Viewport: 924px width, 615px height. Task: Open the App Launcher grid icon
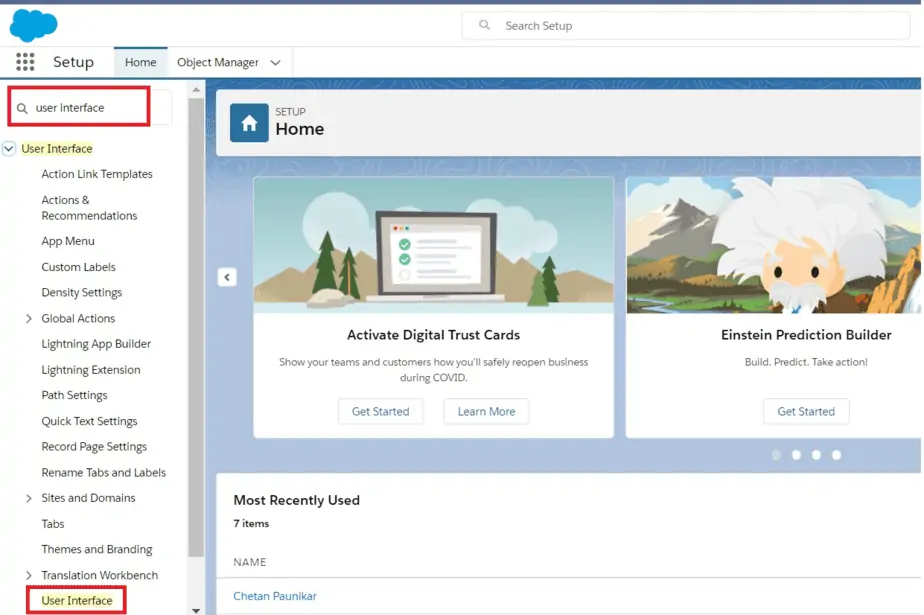tap(24, 61)
